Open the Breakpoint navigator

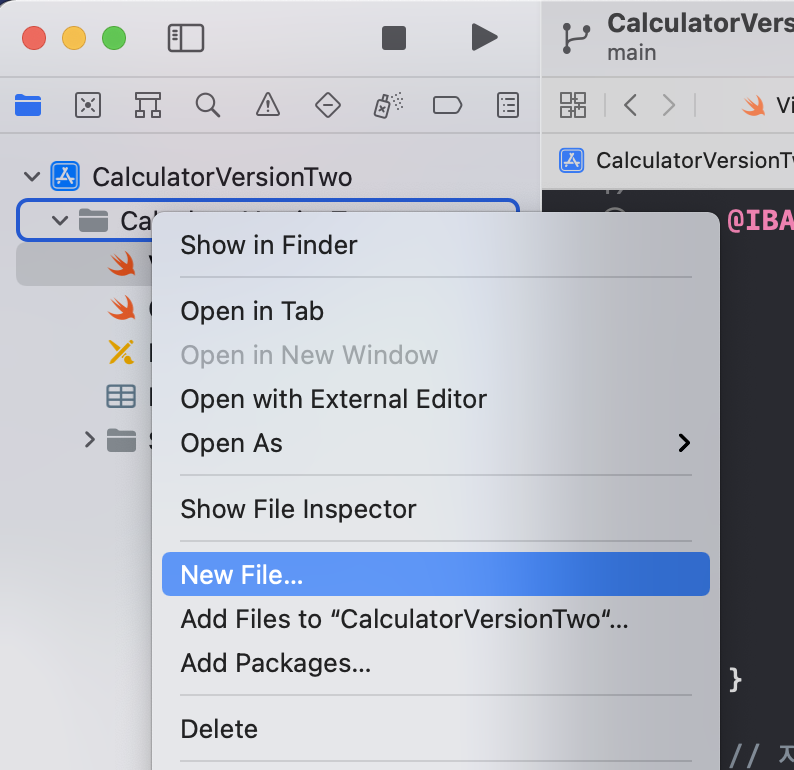tap(448, 105)
